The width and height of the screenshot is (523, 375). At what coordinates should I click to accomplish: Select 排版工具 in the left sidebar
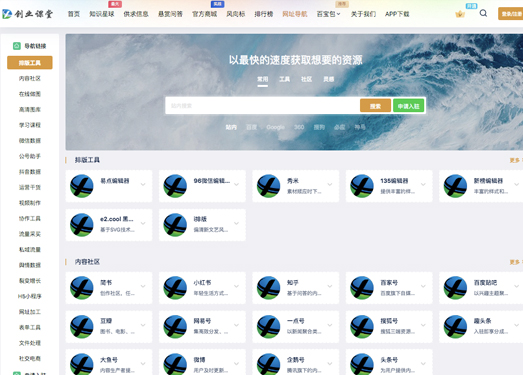(30, 63)
